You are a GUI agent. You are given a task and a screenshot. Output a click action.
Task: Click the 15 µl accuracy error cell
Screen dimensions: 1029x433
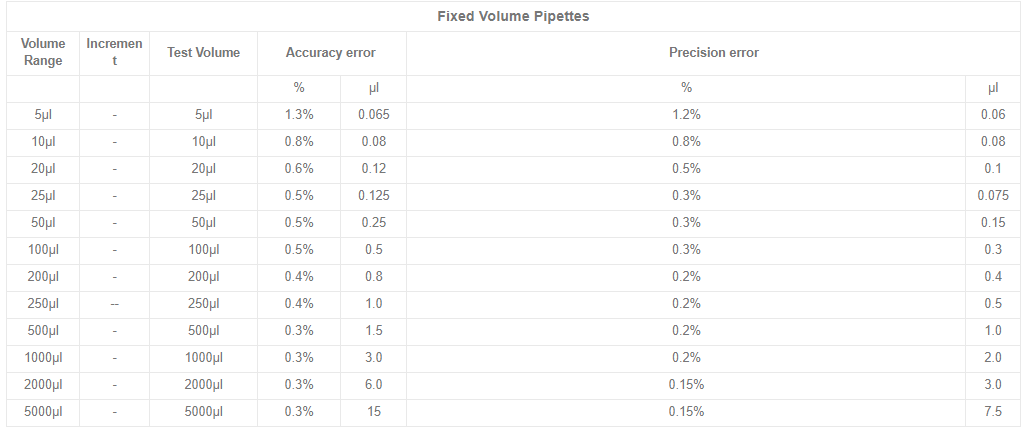click(373, 412)
